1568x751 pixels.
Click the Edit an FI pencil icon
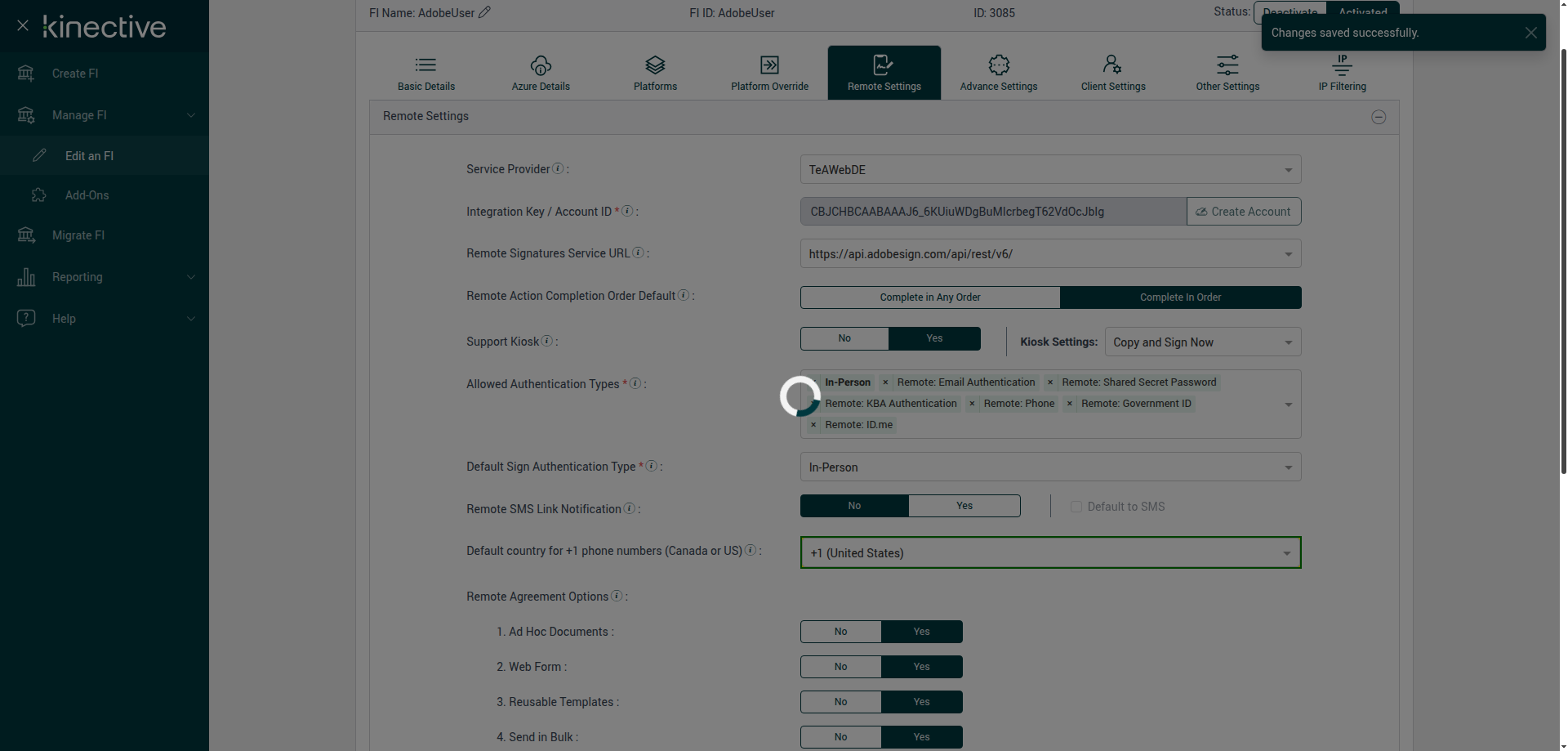39,155
